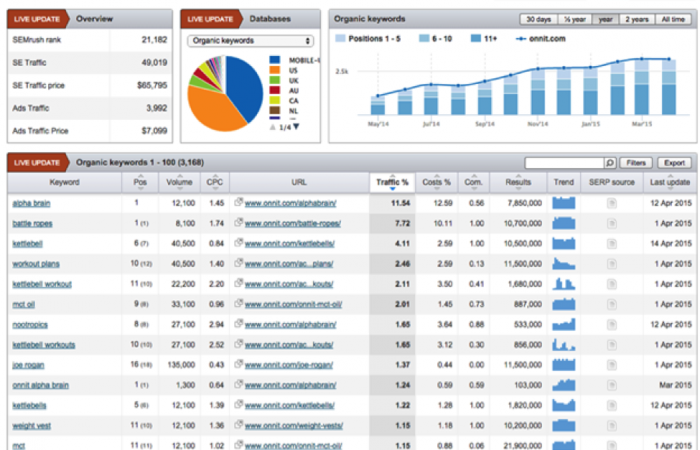700x450 pixels.
Task: Select the year chart range
Action: tap(605, 19)
